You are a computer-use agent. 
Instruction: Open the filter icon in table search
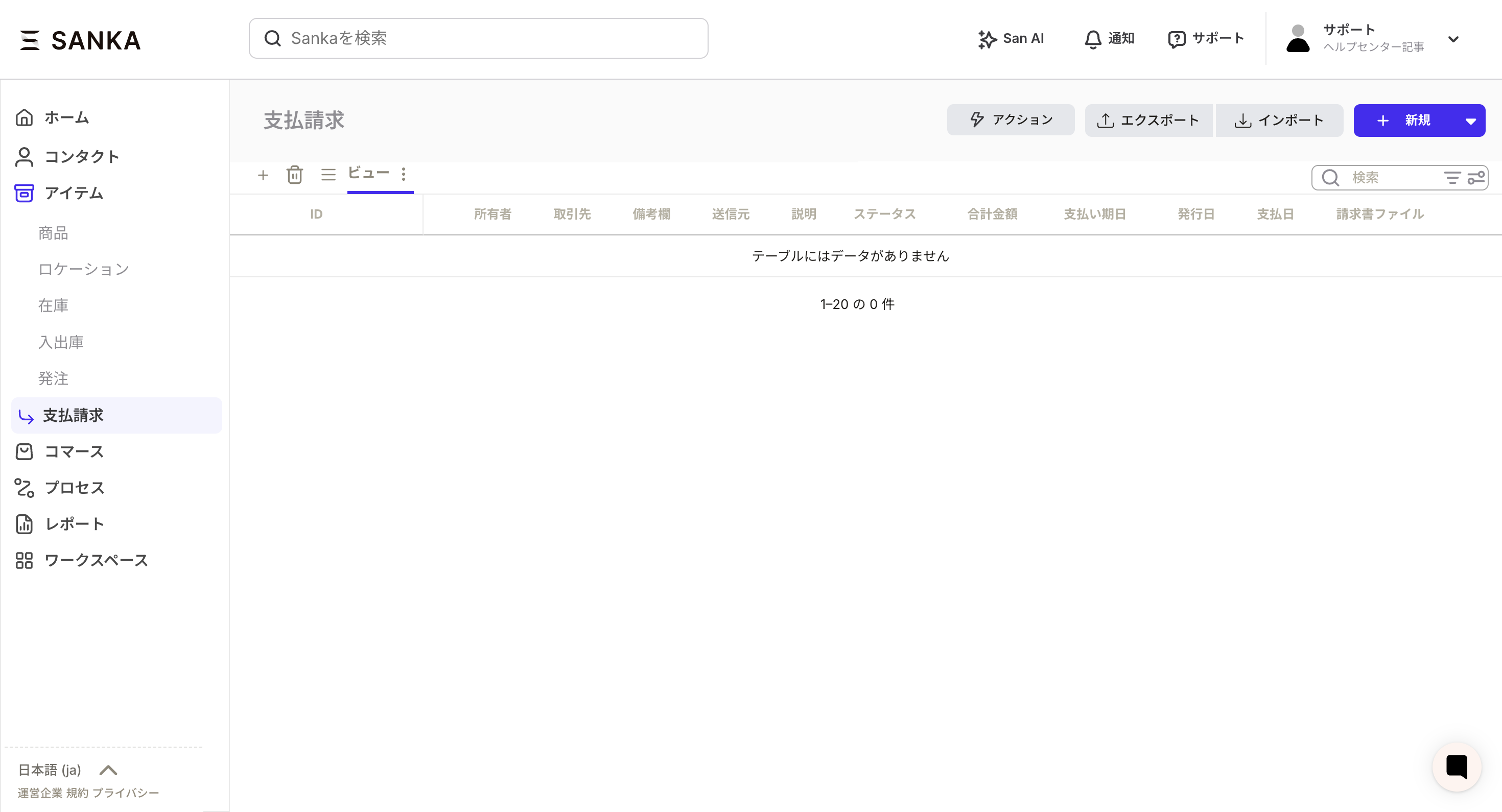[x=1451, y=178]
